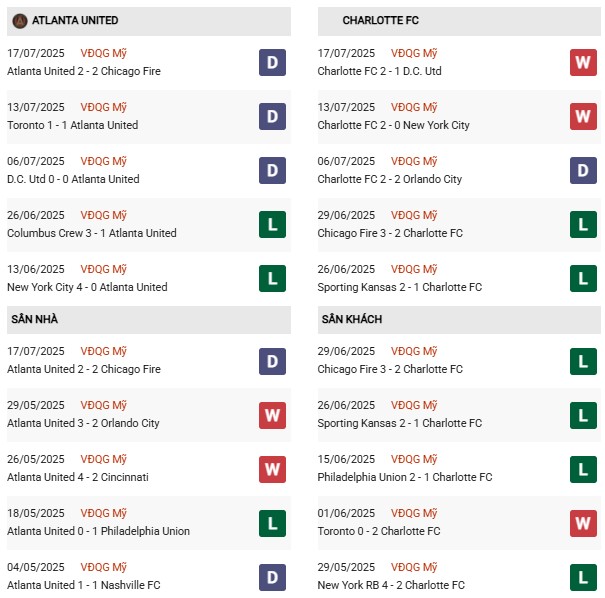Open the CHARLOTTE FC section header
Viewport: 605px width, 598px height.
(379, 20)
